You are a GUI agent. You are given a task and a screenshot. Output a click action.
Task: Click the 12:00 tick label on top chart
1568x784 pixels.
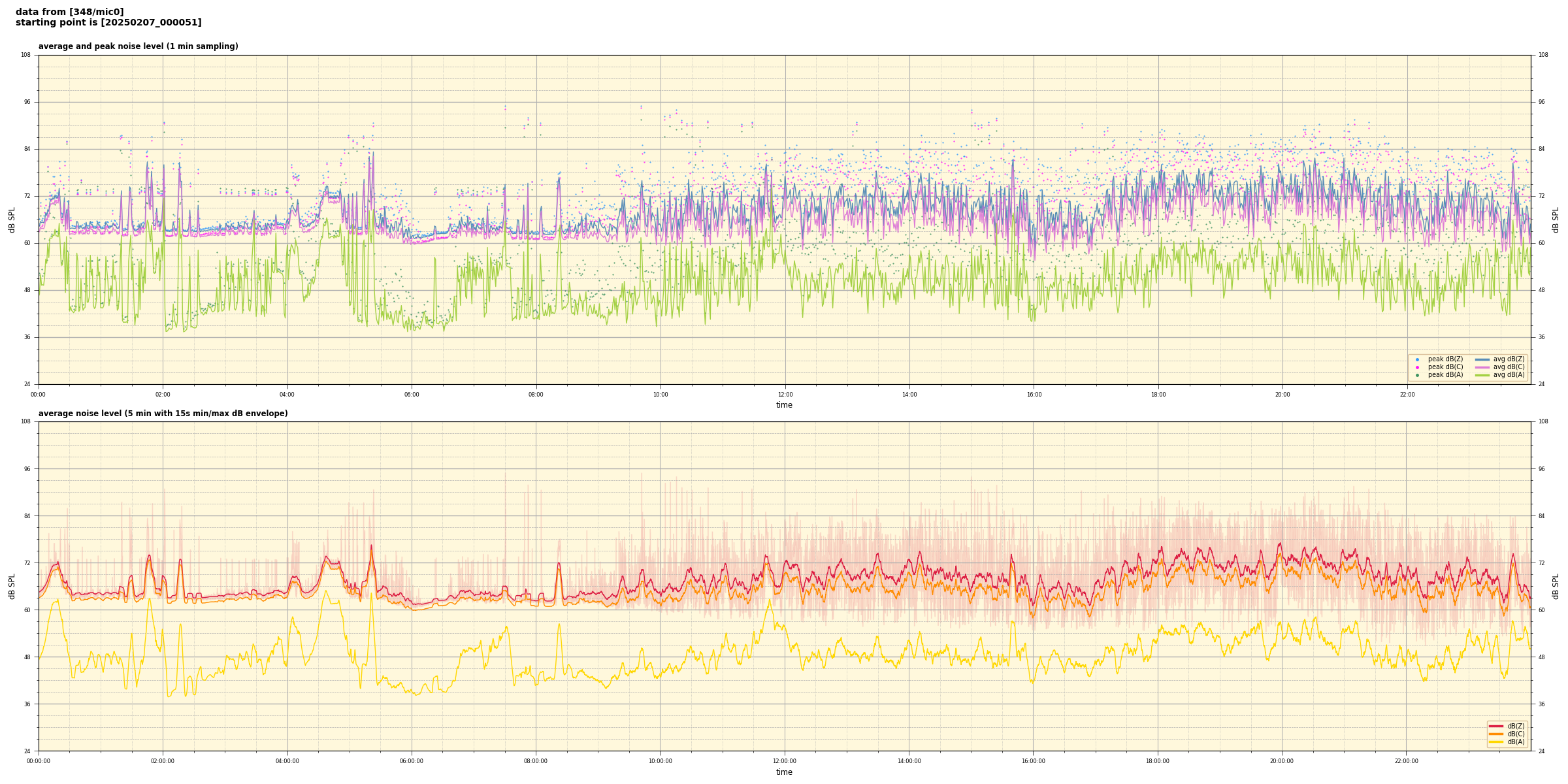pyautogui.click(x=785, y=395)
